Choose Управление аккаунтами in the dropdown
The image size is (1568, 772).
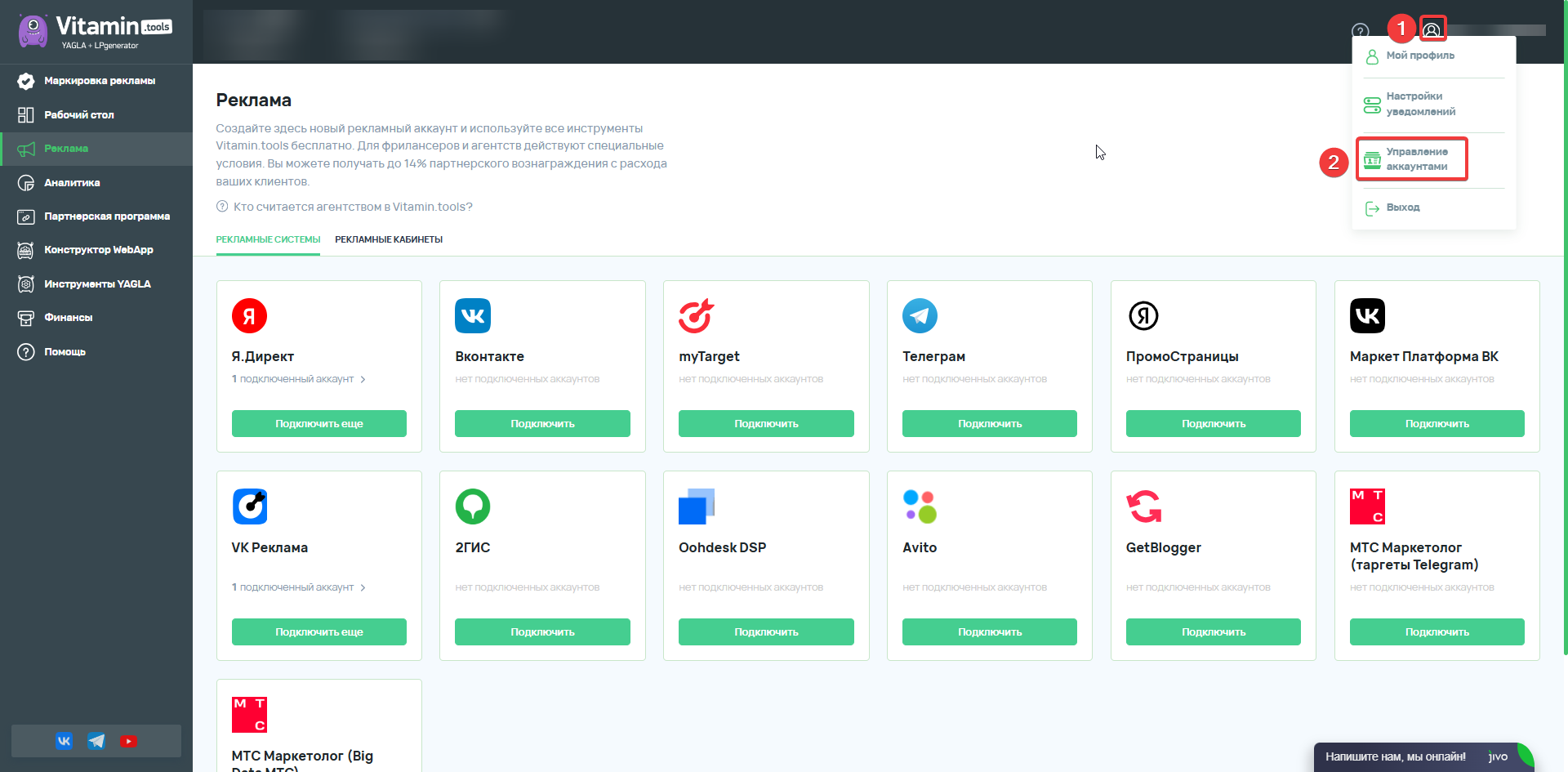point(1413,159)
